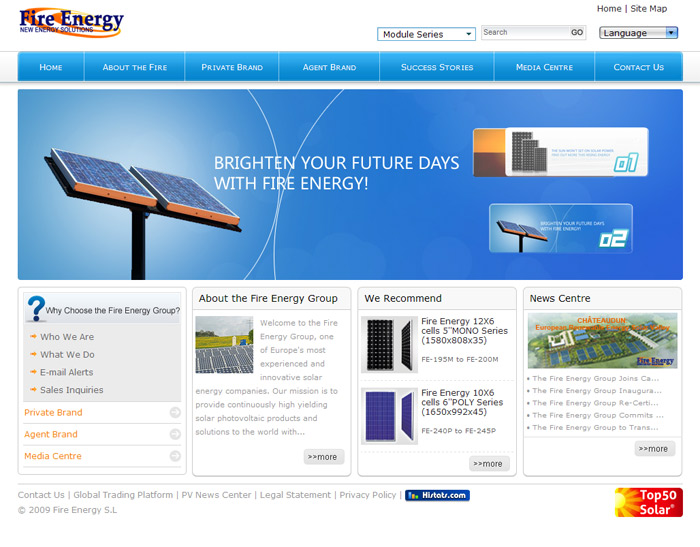Open PV News Center footer link
This screenshot has height=547, width=700.
point(216,495)
